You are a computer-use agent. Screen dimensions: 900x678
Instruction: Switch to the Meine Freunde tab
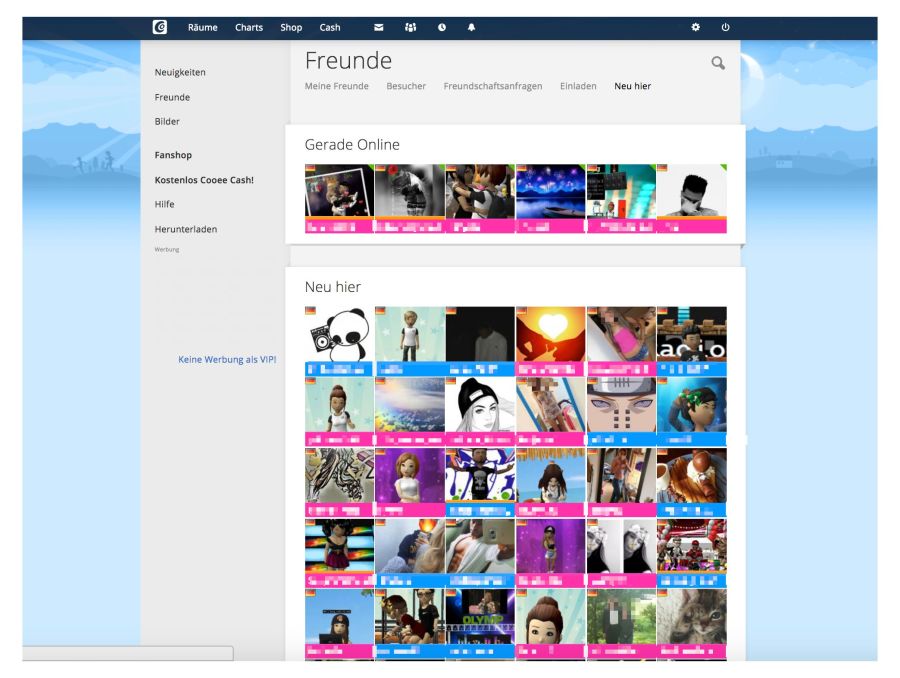[336, 86]
